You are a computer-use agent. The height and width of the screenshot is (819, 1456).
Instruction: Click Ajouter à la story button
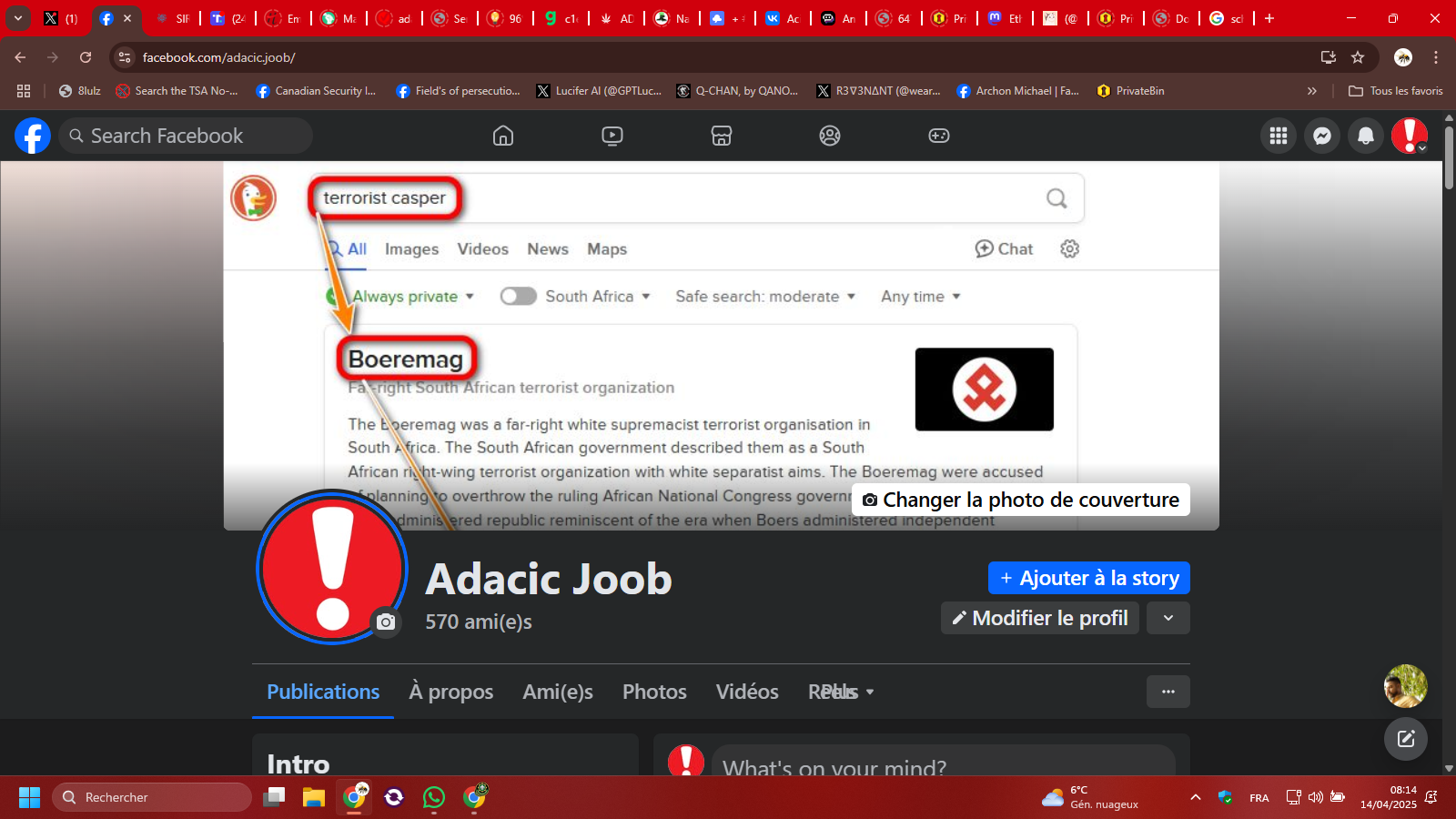click(x=1089, y=578)
